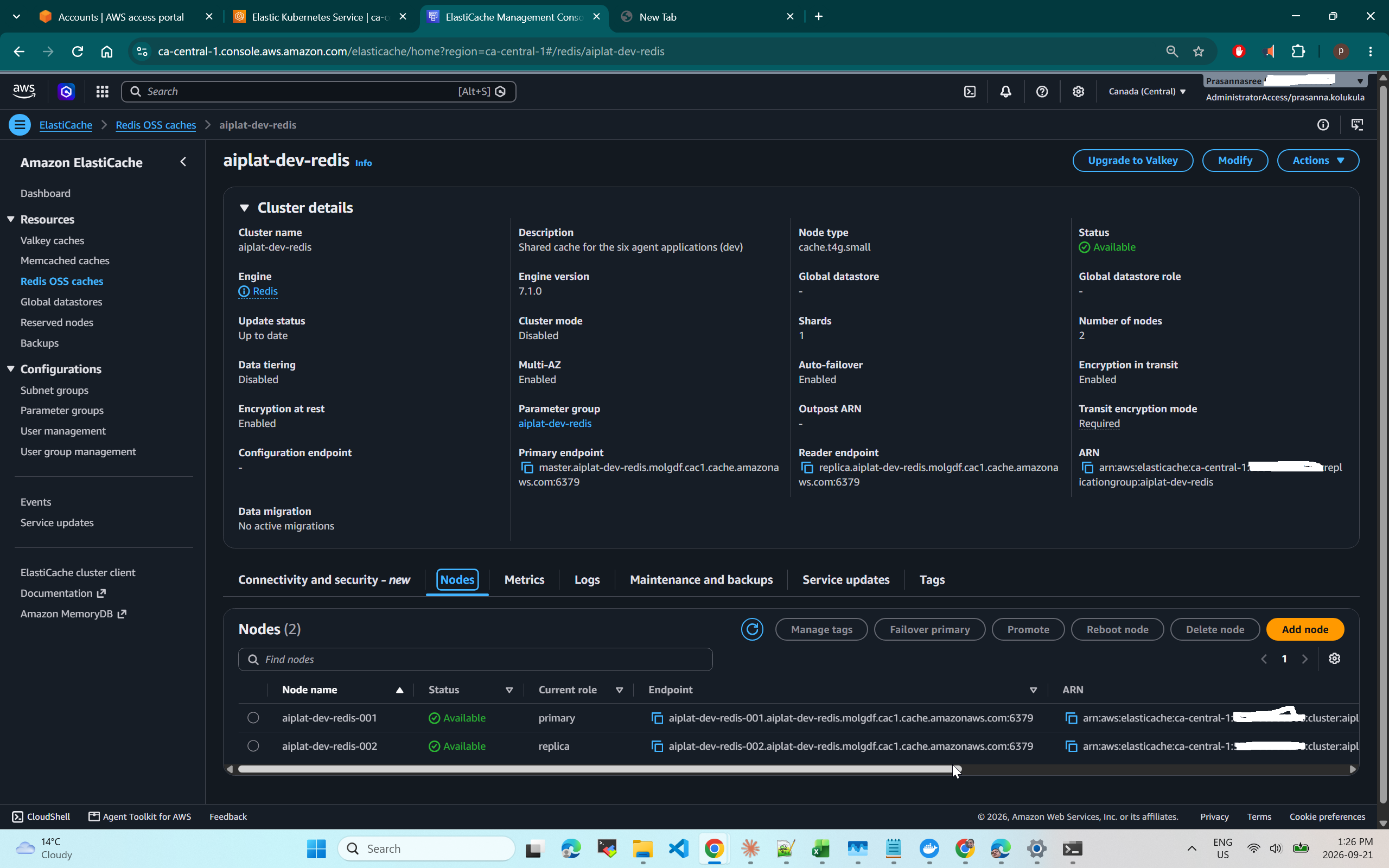Click the AWS logo home icon

tap(24, 91)
